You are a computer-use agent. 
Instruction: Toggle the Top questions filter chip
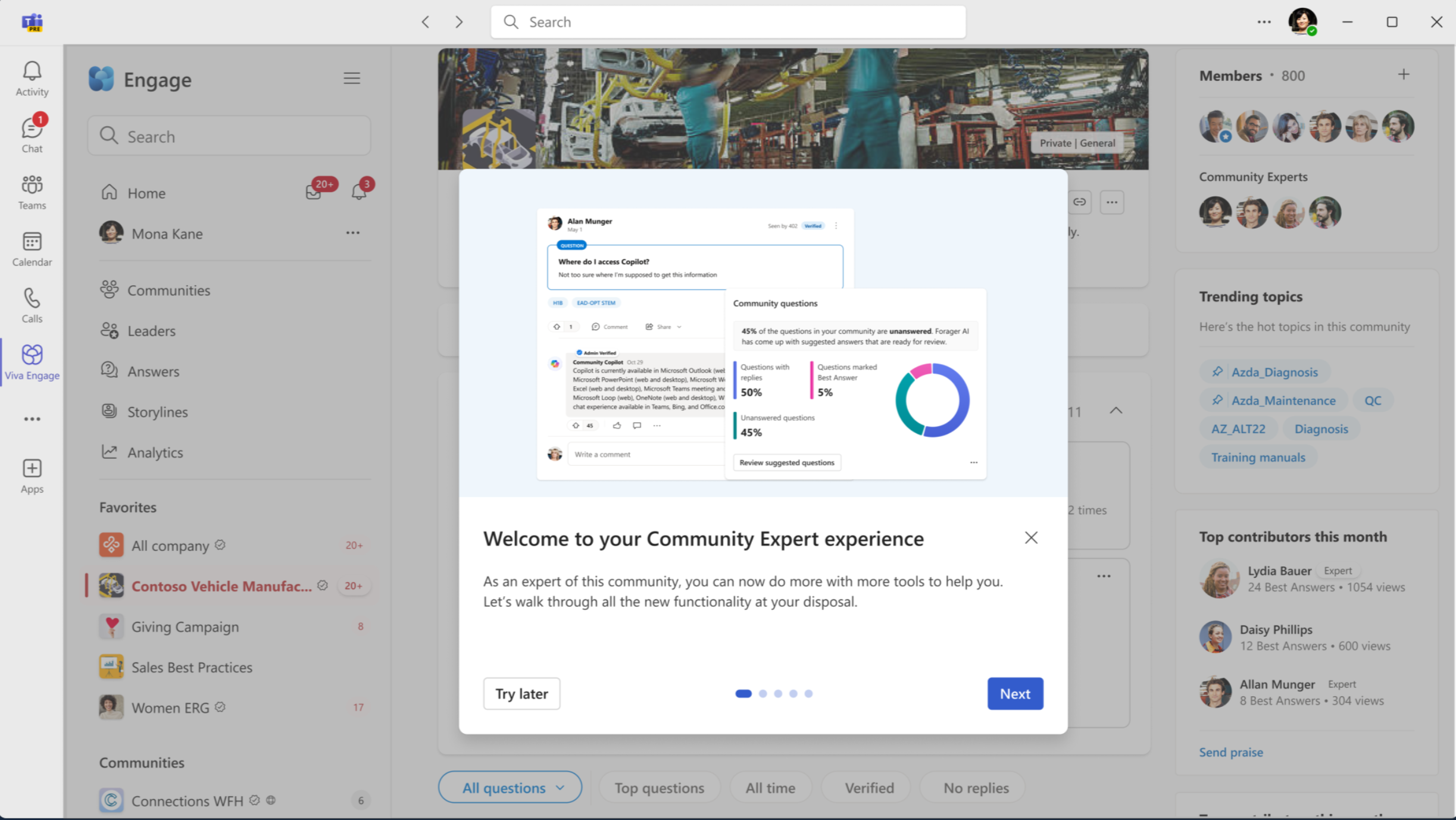tap(659, 787)
